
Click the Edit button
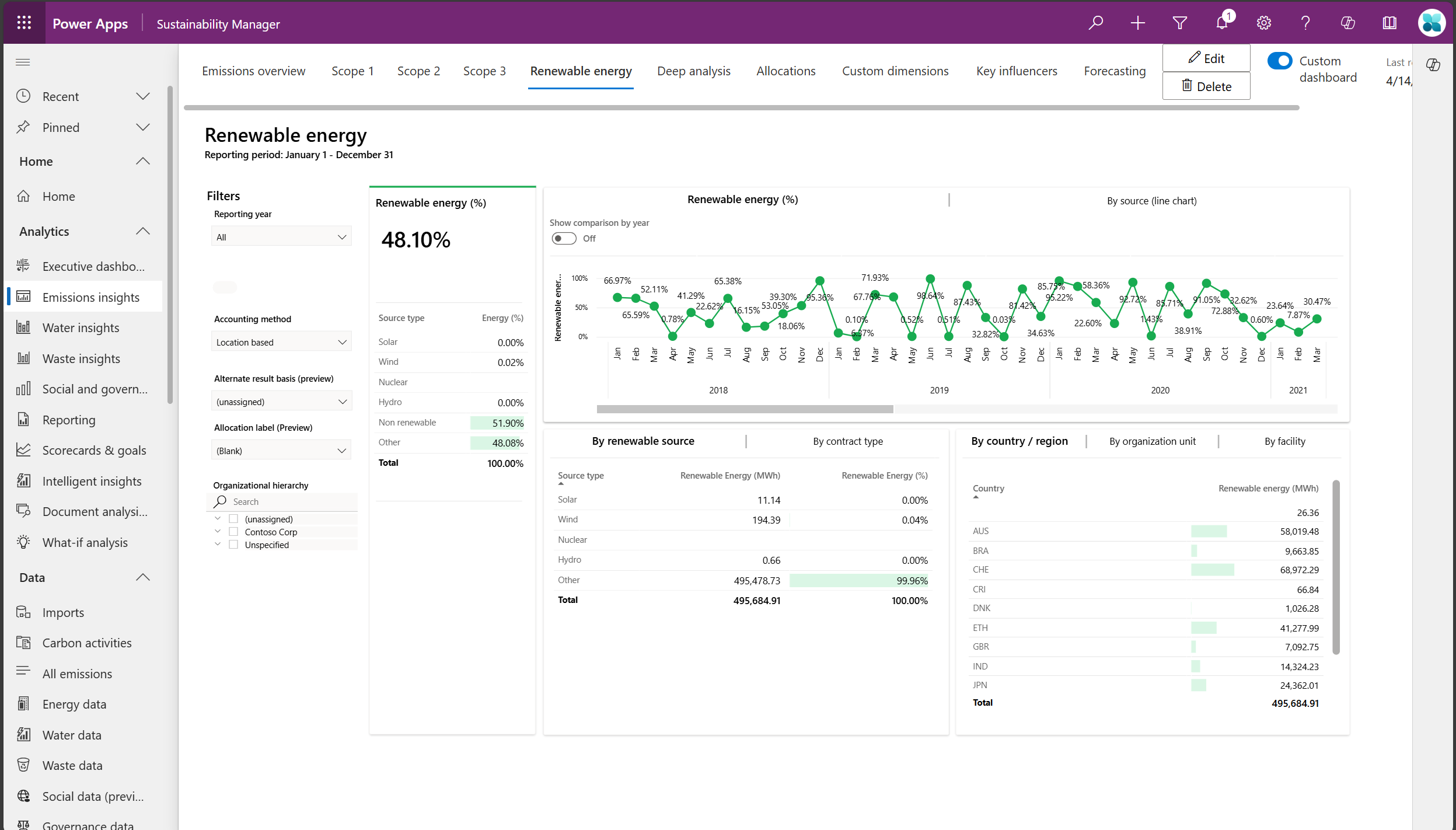coord(1206,58)
